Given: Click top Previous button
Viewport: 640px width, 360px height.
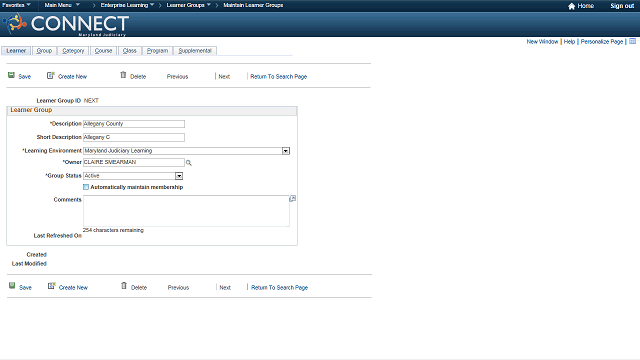Looking at the screenshot, I should 177,77.
